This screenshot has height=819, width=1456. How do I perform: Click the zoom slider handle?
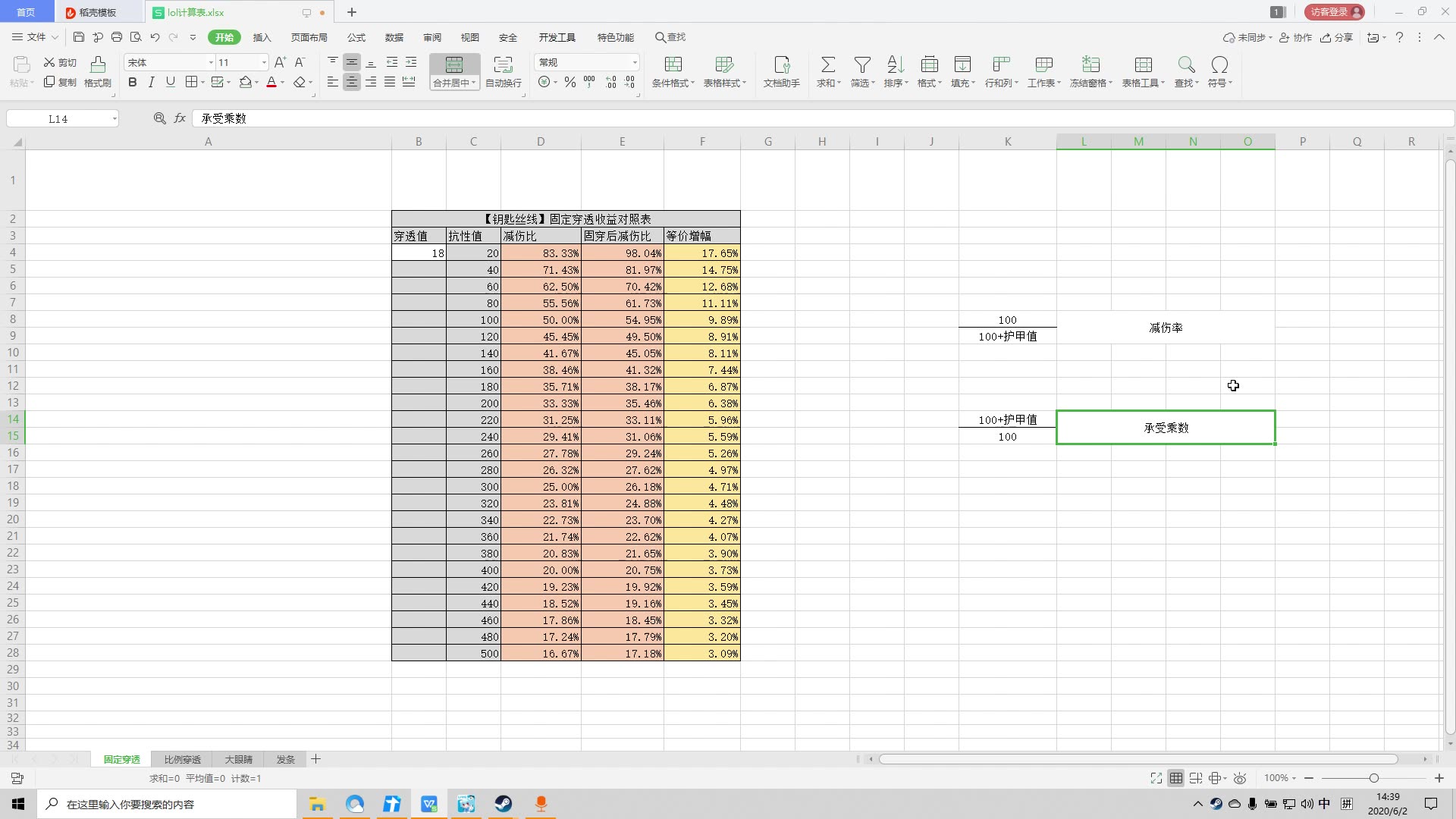click(x=1373, y=778)
